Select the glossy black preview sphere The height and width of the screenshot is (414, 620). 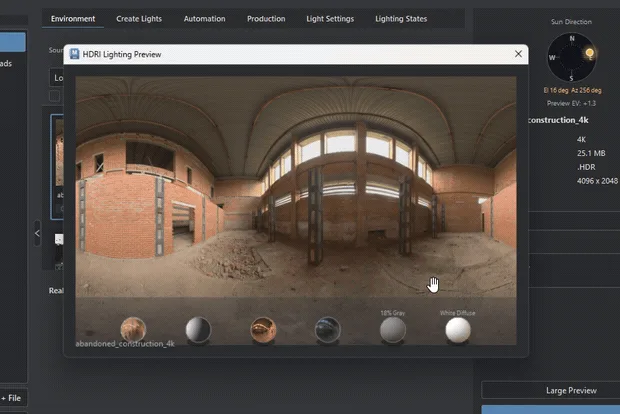[x=328, y=329]
